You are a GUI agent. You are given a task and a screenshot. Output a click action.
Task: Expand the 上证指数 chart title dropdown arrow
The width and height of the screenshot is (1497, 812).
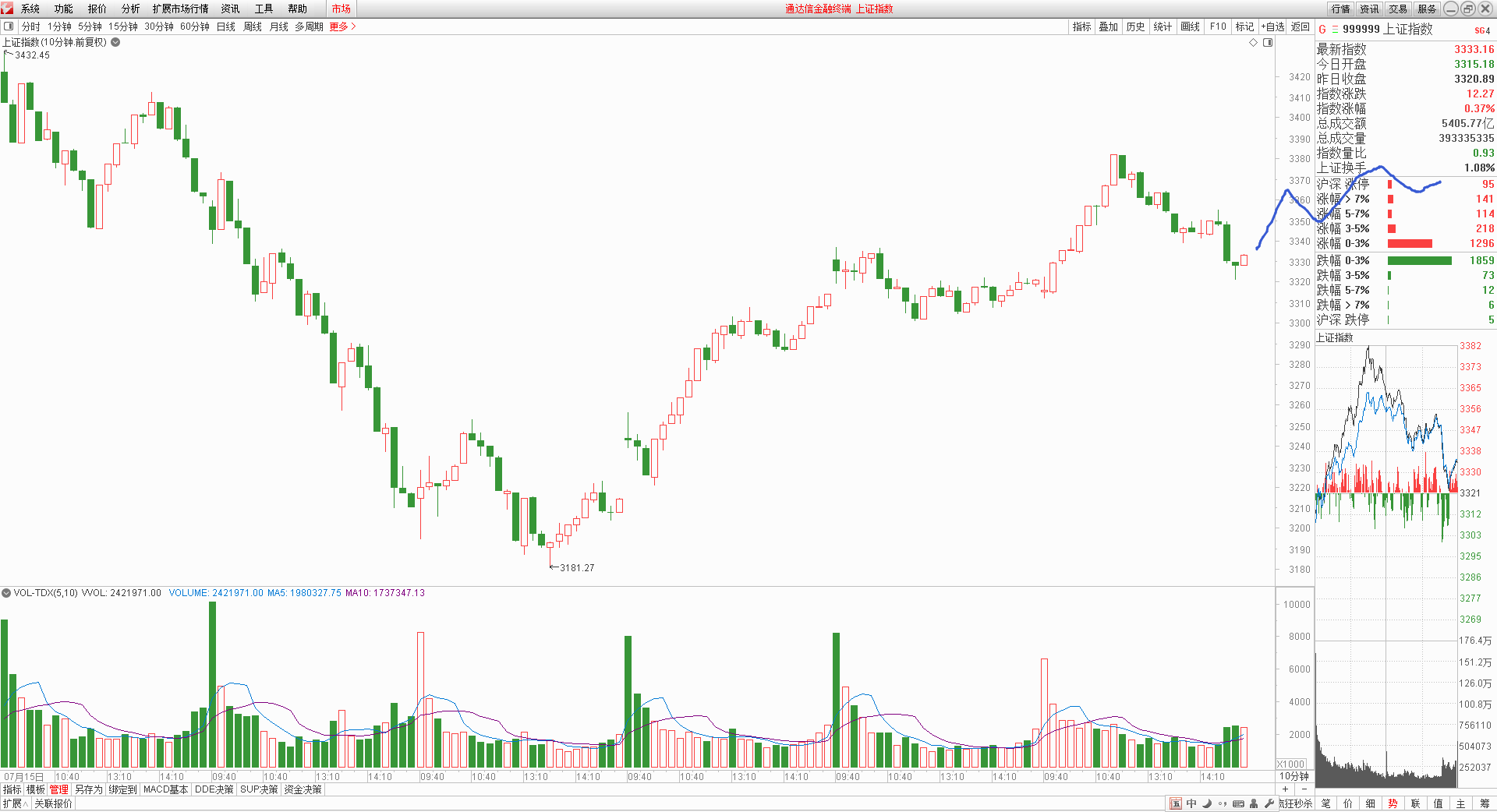tap(115, 42)
